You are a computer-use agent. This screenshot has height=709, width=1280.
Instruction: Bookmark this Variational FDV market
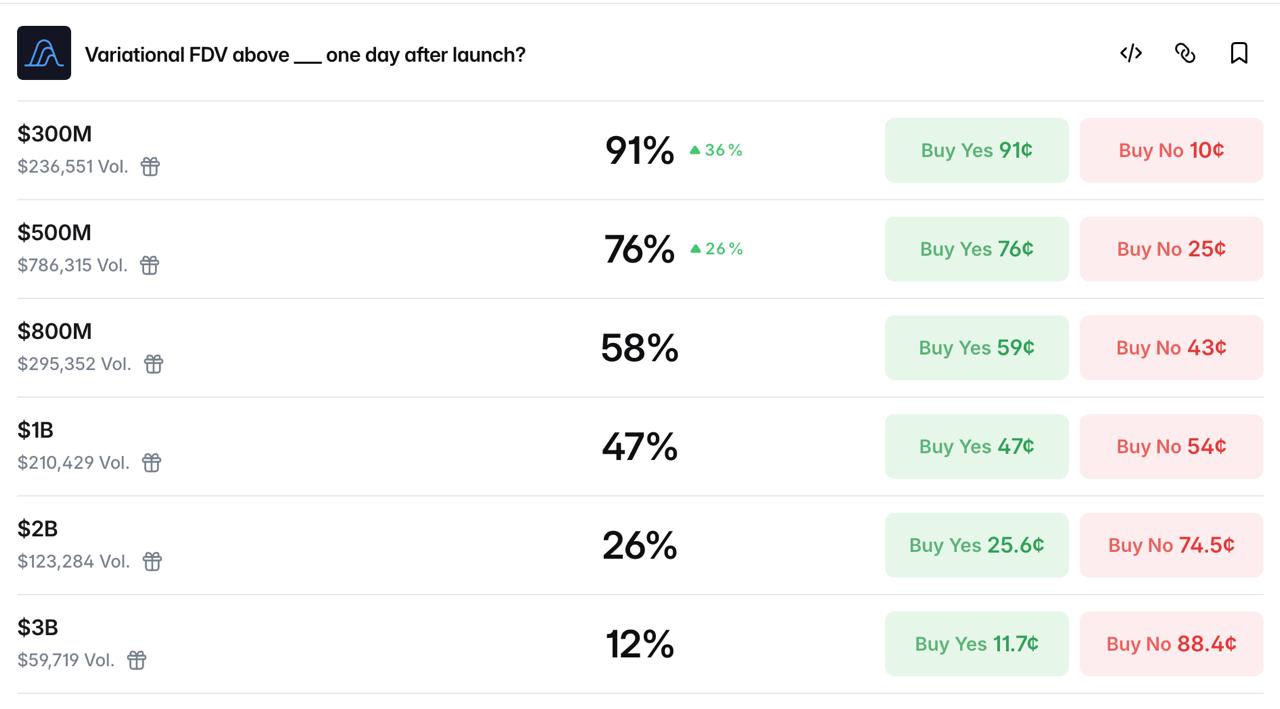(x=1239, y=53)
